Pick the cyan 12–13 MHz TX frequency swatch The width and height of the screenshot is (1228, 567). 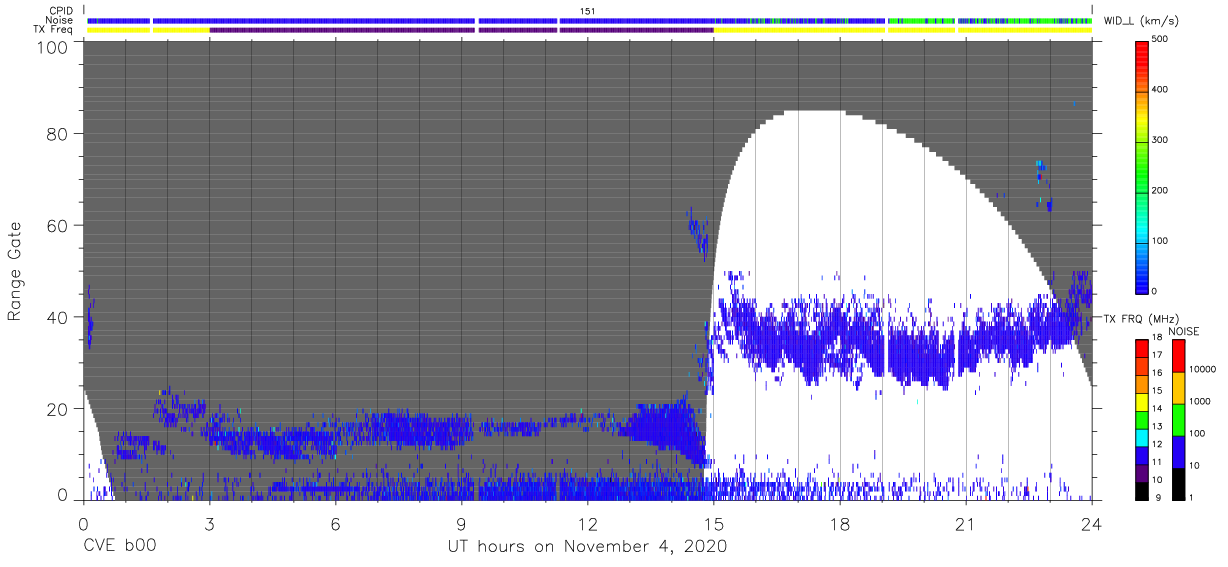click(x=1142, y=437)
